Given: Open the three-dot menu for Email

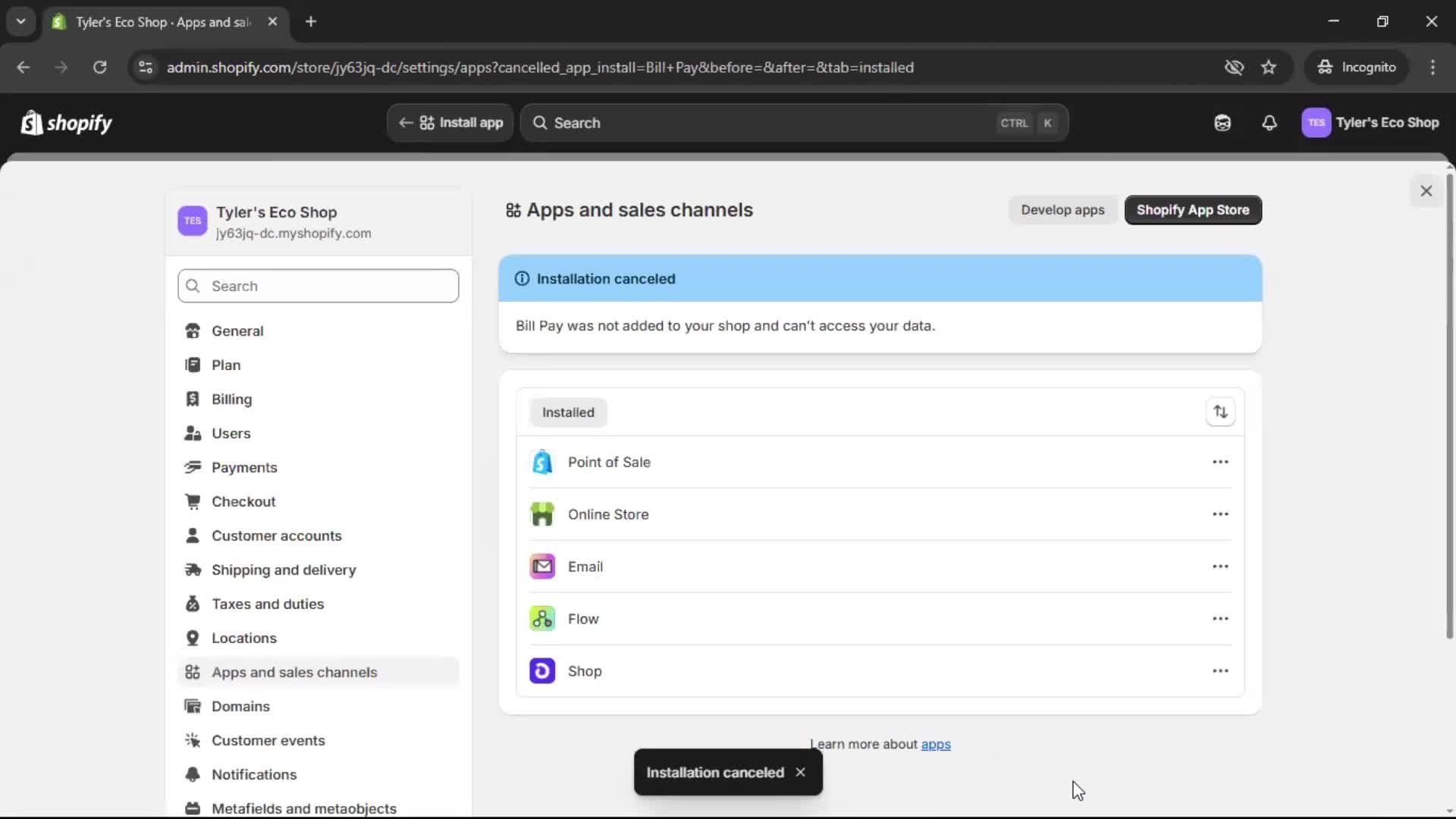Looking at the screenshot, I should pos(1220,566).
